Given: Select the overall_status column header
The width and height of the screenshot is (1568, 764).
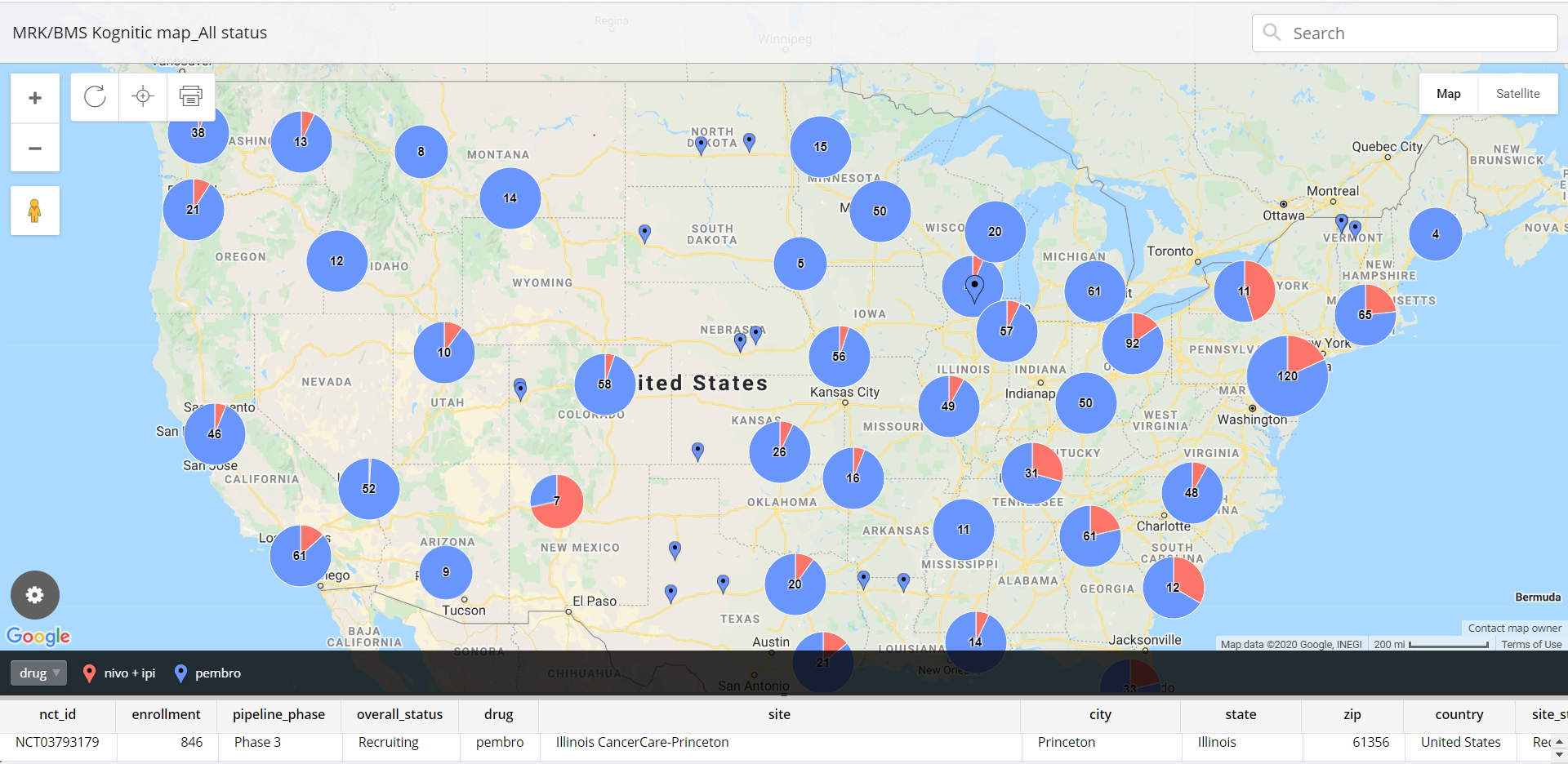Looking at the screenshot, I should coord(399,714).
